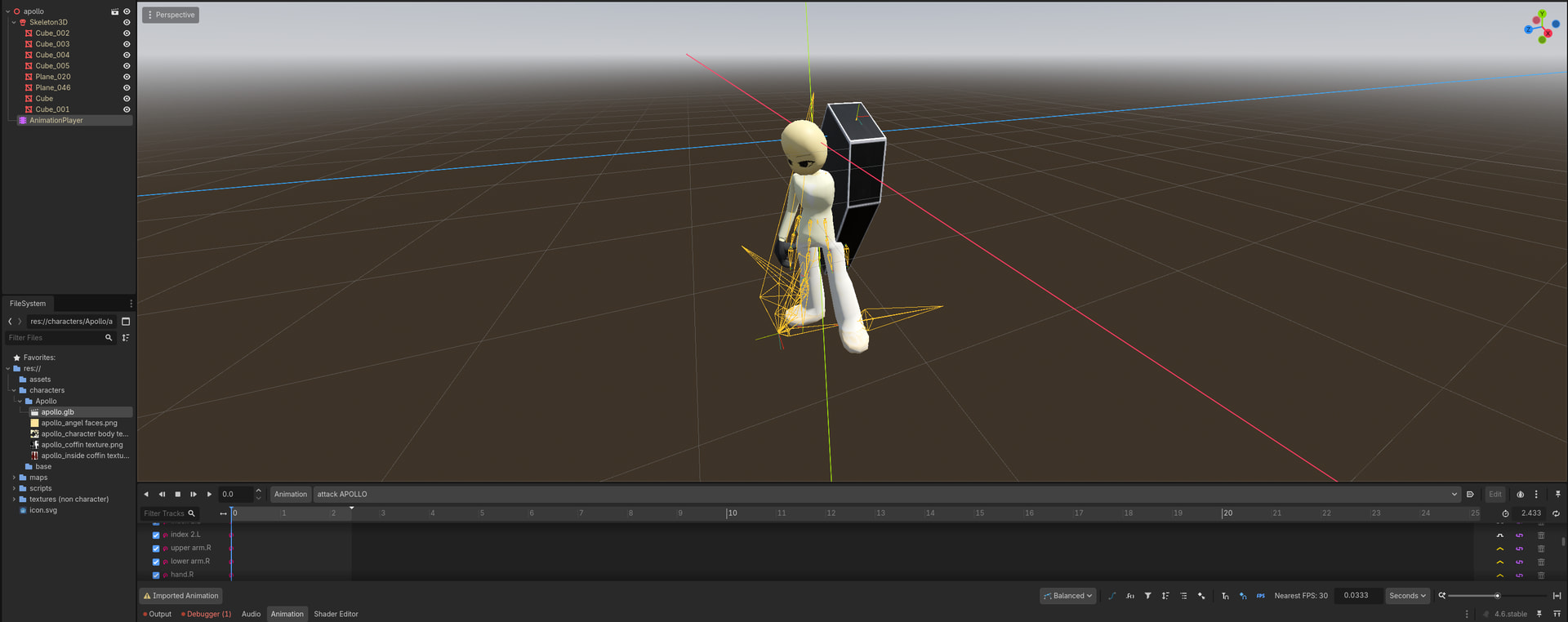Toggle split mode icon in FileSystem panel
The image size is (1568, 622).
click(x=126, y=322)
